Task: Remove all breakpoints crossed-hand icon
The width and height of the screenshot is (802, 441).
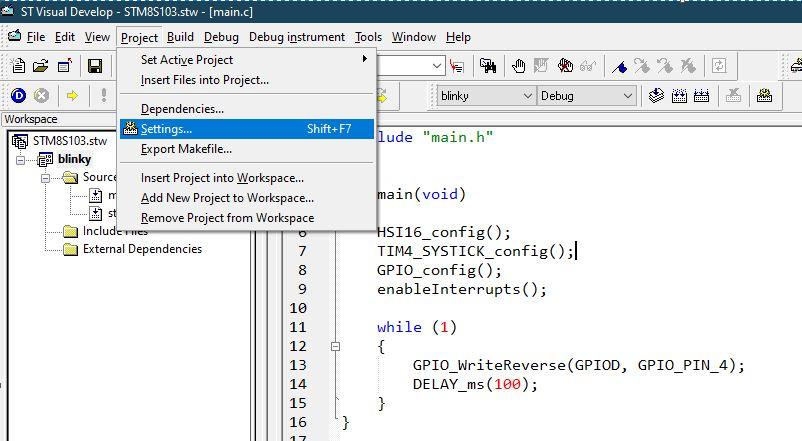Action: coord(565,66)
